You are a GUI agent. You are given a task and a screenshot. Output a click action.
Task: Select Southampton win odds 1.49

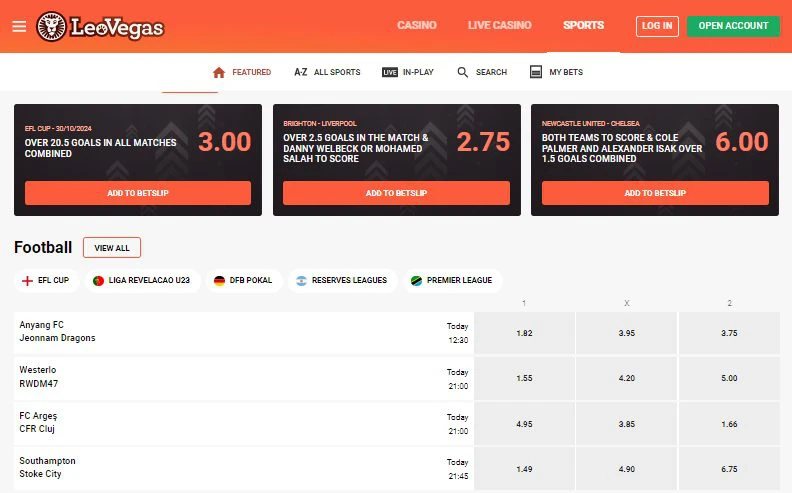pos(524,468)
